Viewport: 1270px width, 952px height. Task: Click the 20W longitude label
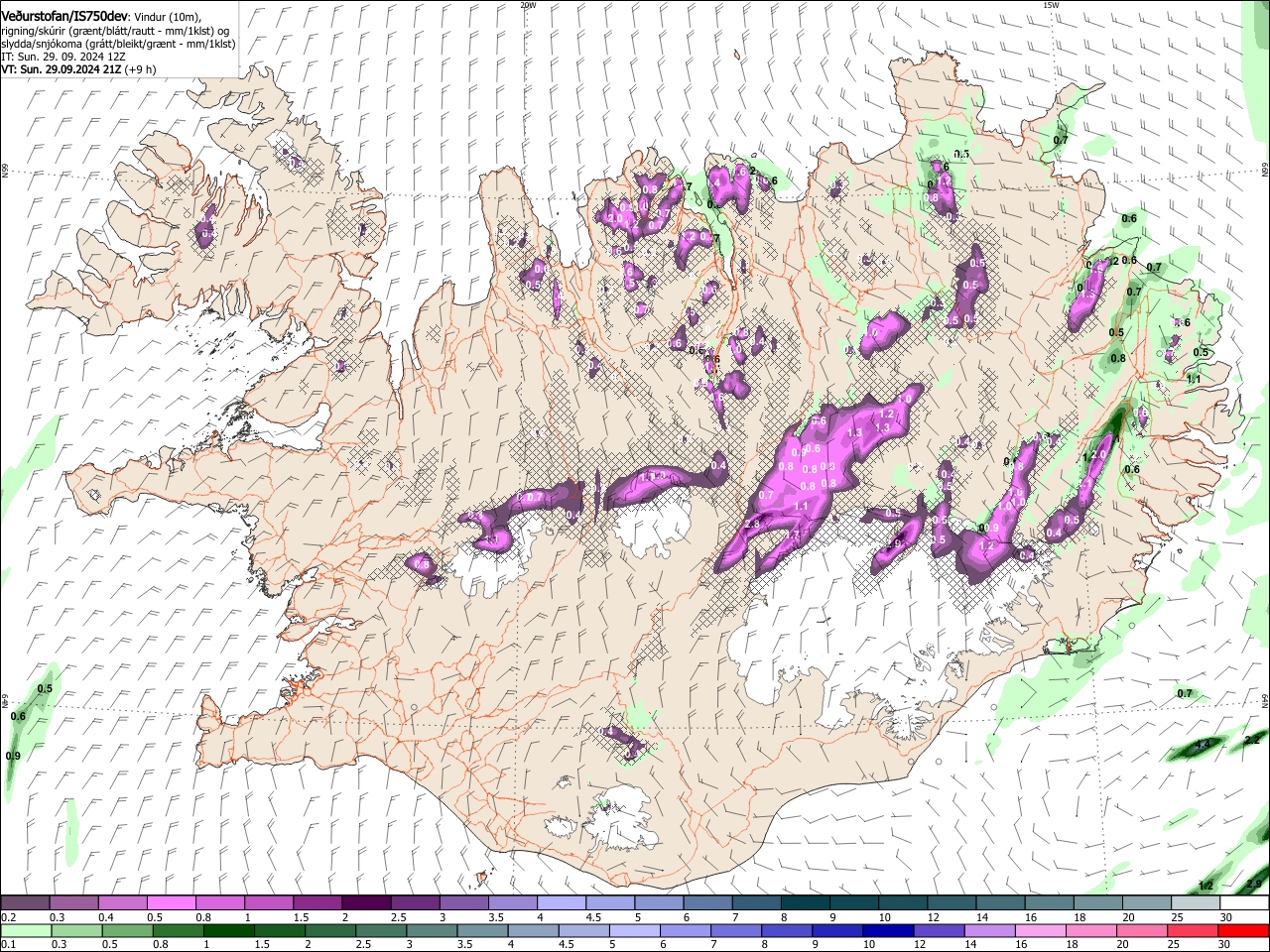(x=528, y=4)
